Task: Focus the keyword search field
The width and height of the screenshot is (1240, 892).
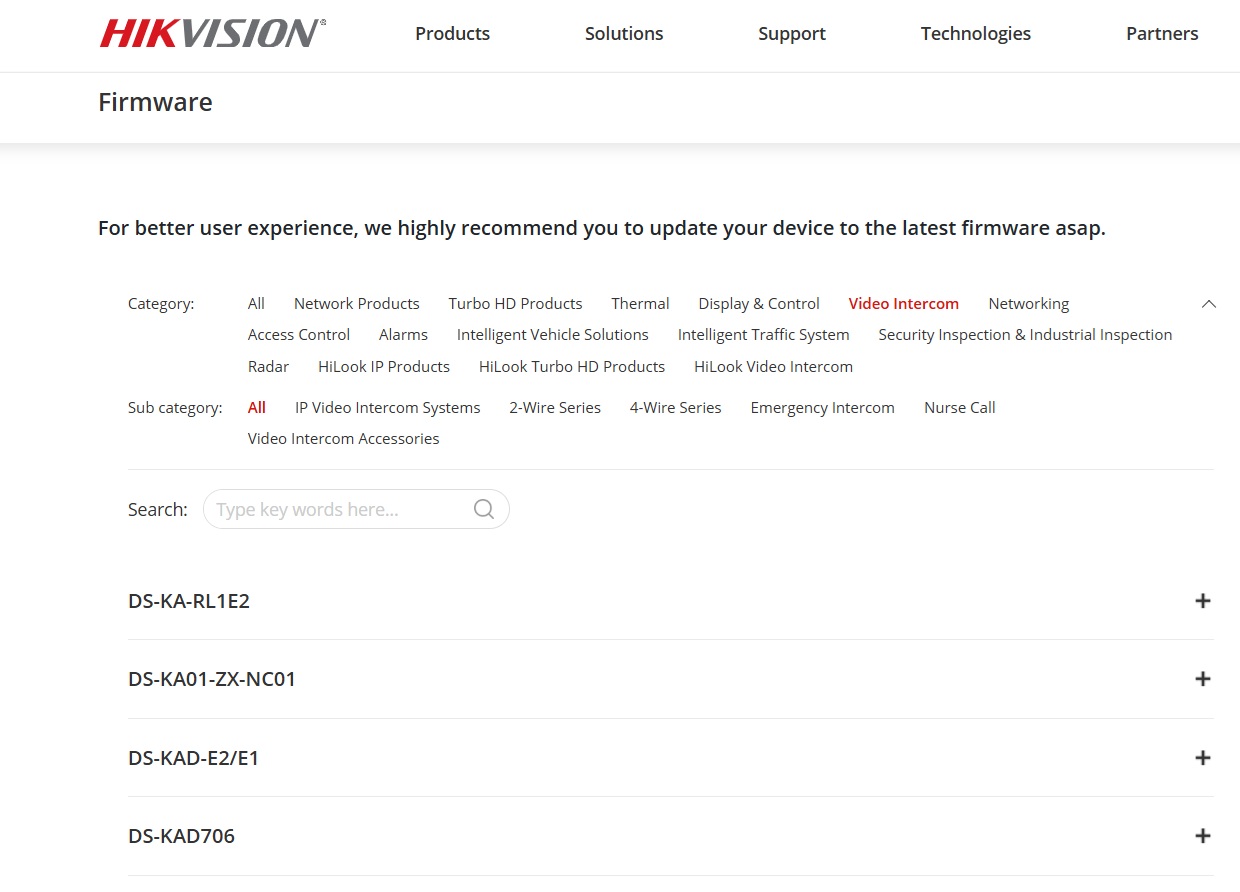Action: [x=356, y=509]
